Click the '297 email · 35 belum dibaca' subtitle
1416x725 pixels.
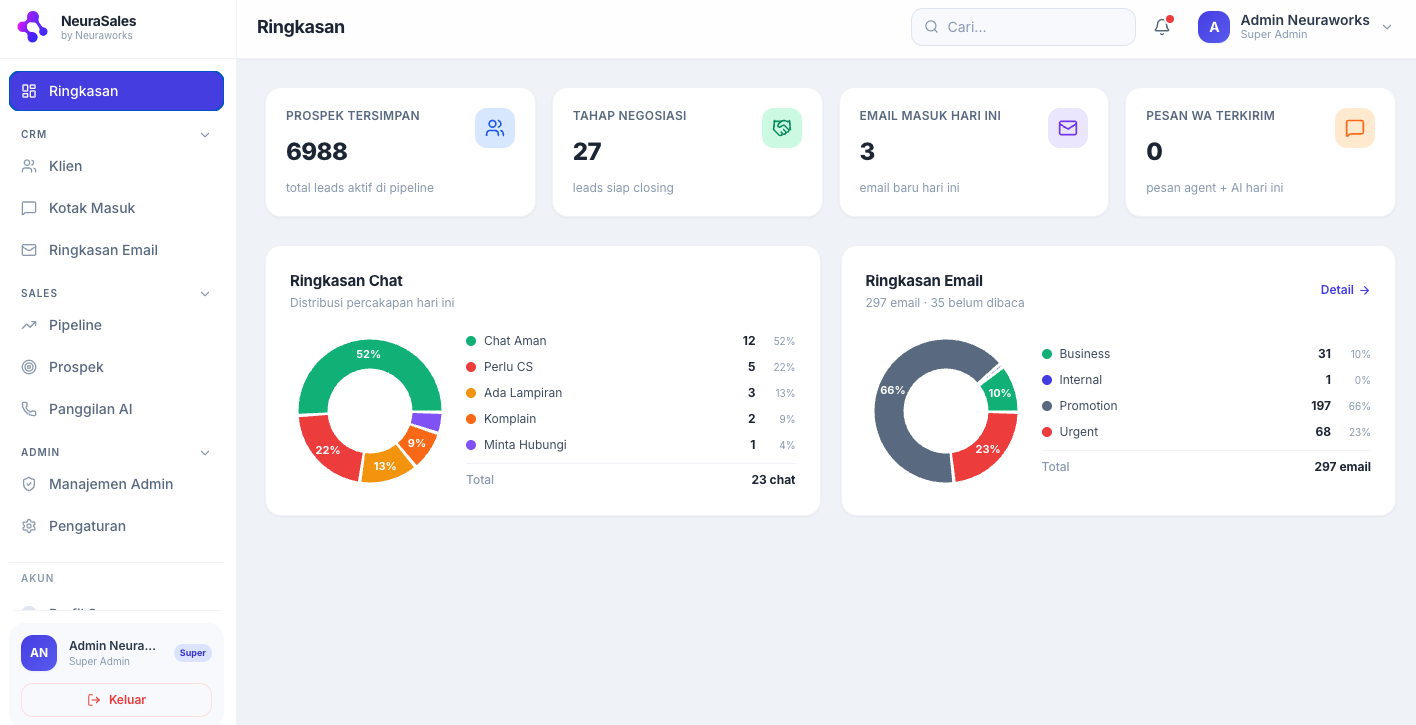point(945,303)
